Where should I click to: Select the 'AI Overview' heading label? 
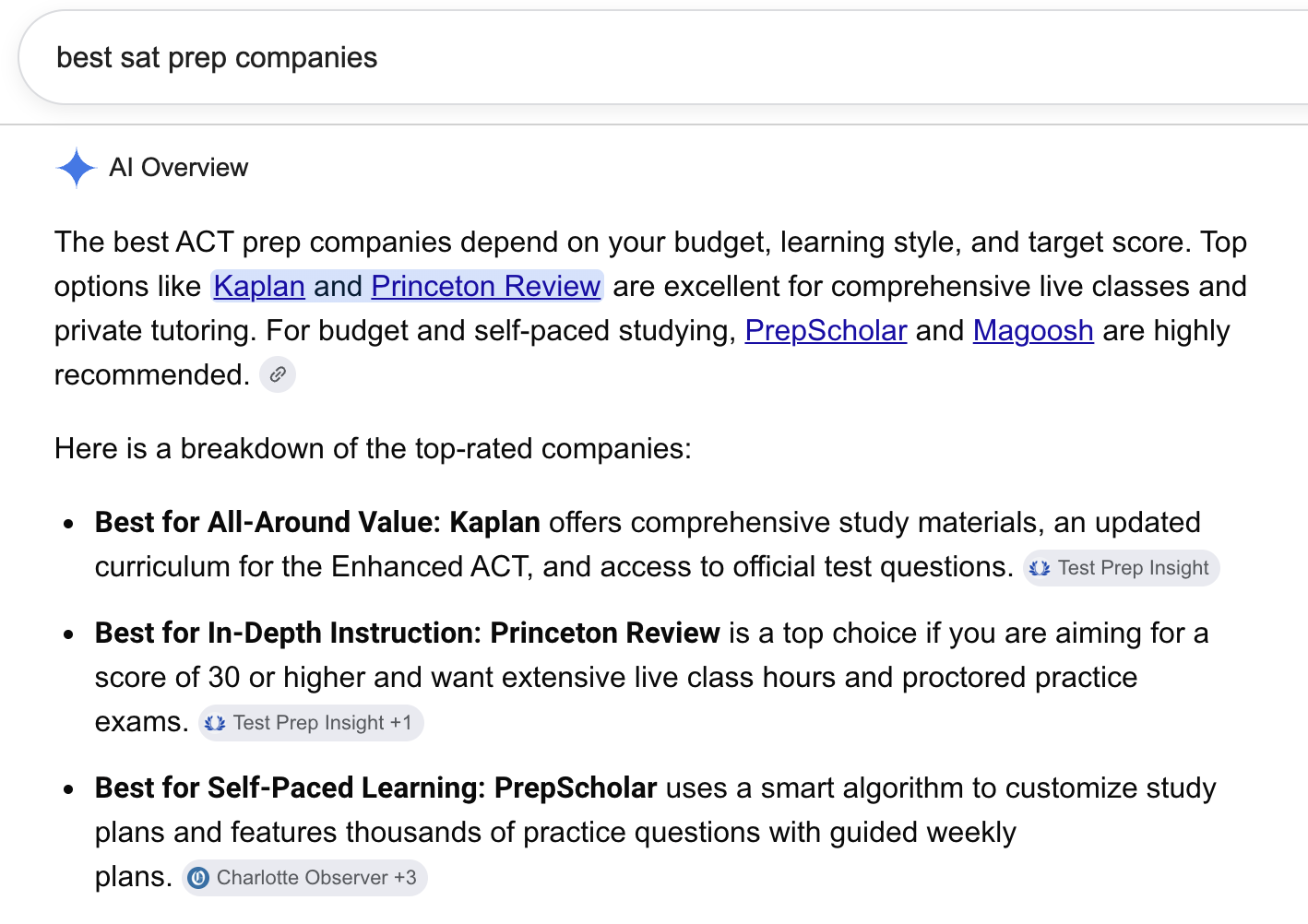(x=179, y=168)
